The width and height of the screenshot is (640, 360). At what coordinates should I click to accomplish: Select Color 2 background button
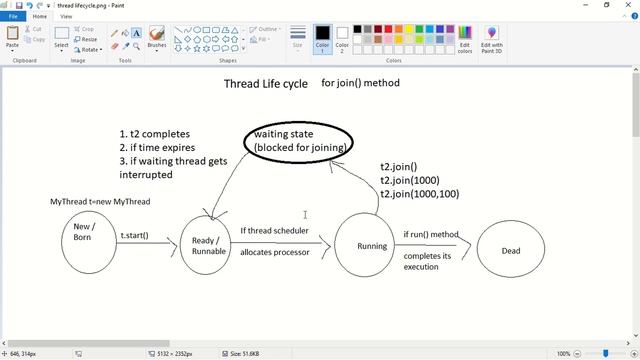tap(342, 39)
